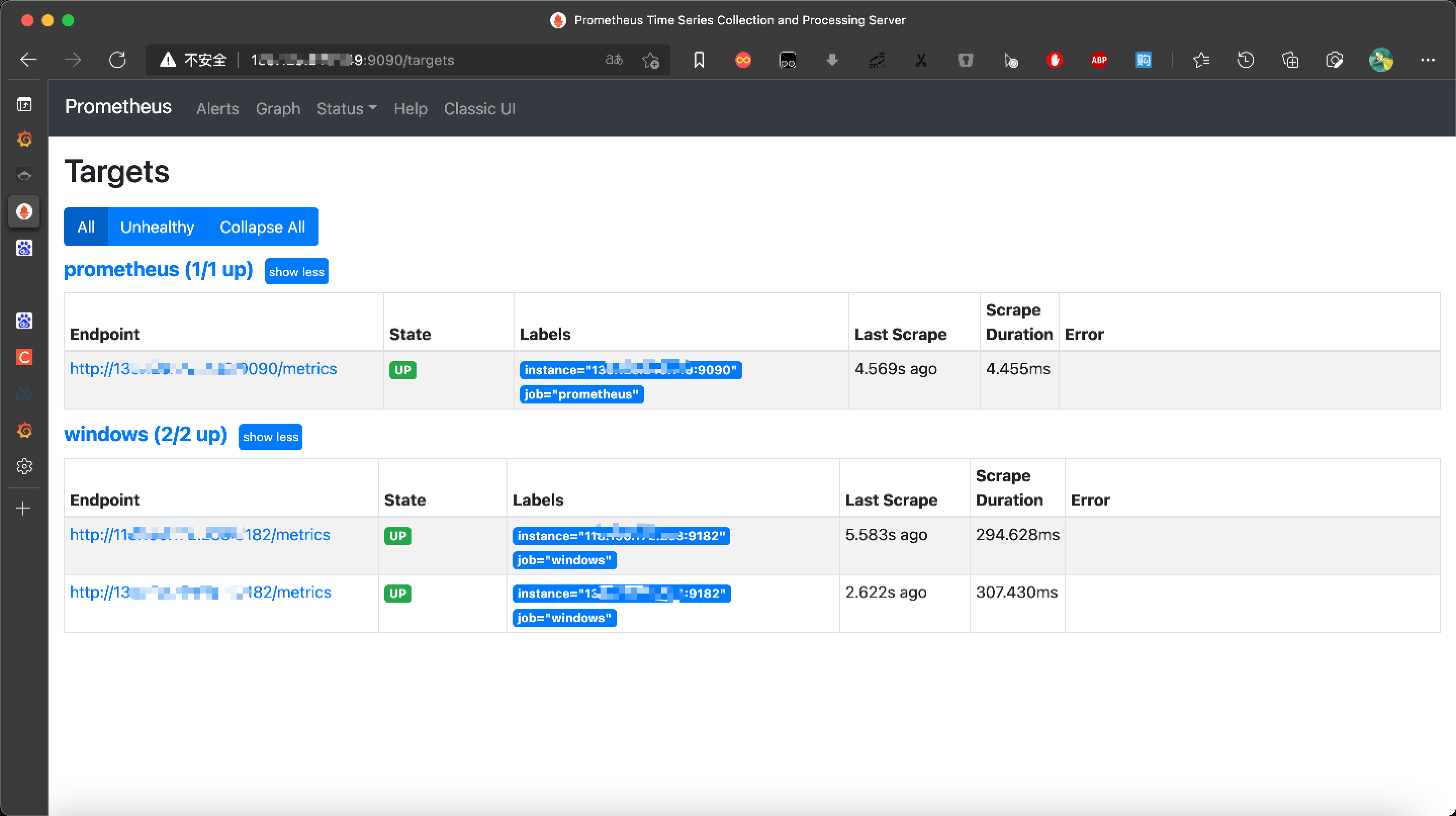Click the not secure warning icon
The image size is (1456, 816).
tap(168, 60)
